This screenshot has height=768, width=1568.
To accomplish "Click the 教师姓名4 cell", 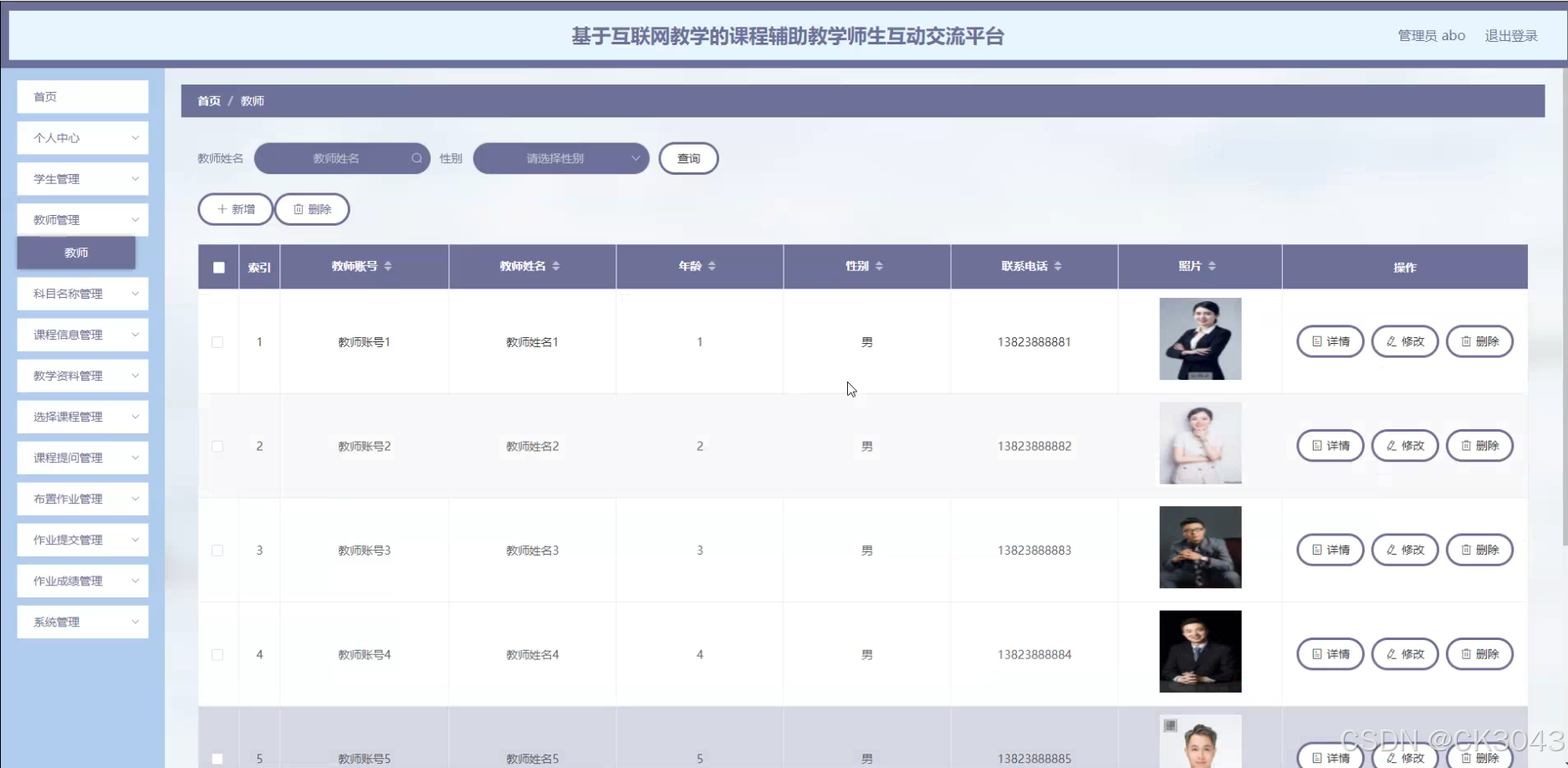I will pos(532,655).
